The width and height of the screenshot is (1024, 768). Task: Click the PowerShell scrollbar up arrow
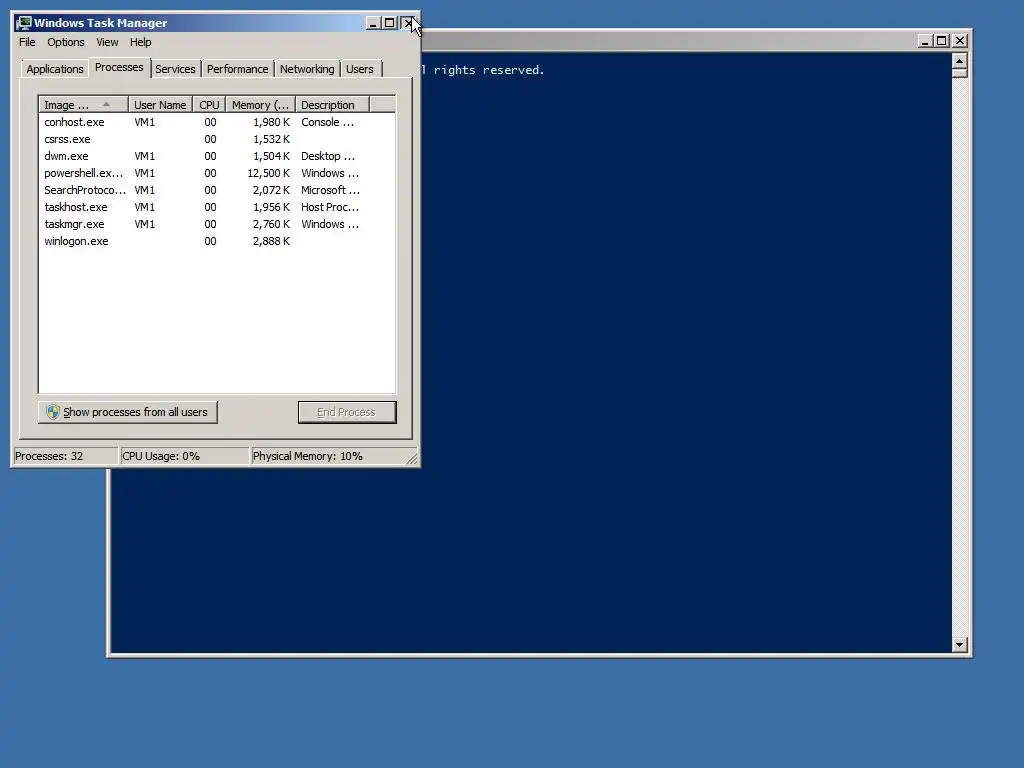pos(959,61)
